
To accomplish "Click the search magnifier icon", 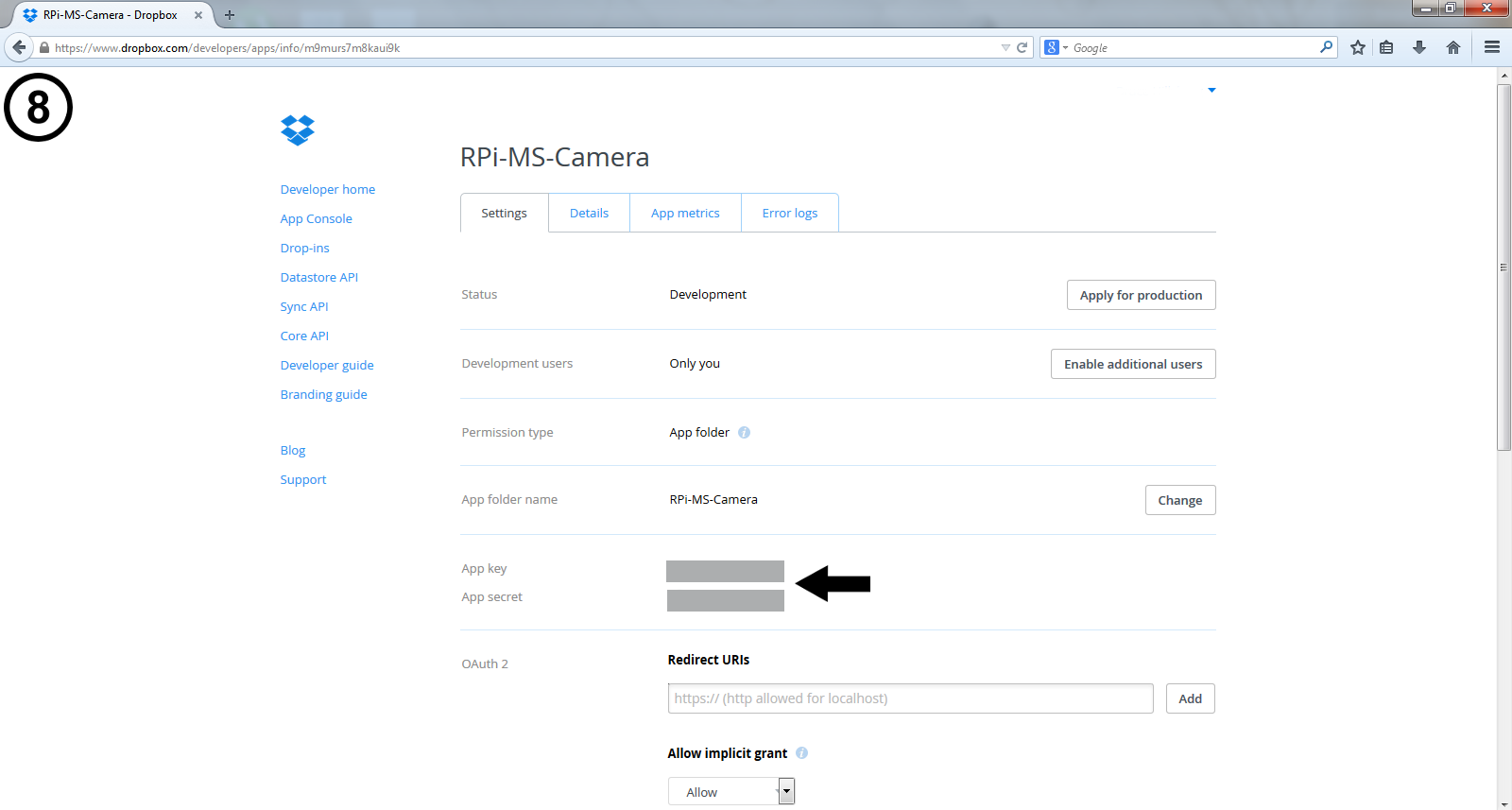I will (1326, 47).
